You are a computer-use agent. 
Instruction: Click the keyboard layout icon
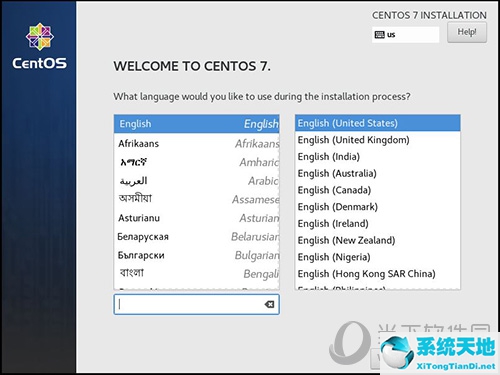(379, 35)
